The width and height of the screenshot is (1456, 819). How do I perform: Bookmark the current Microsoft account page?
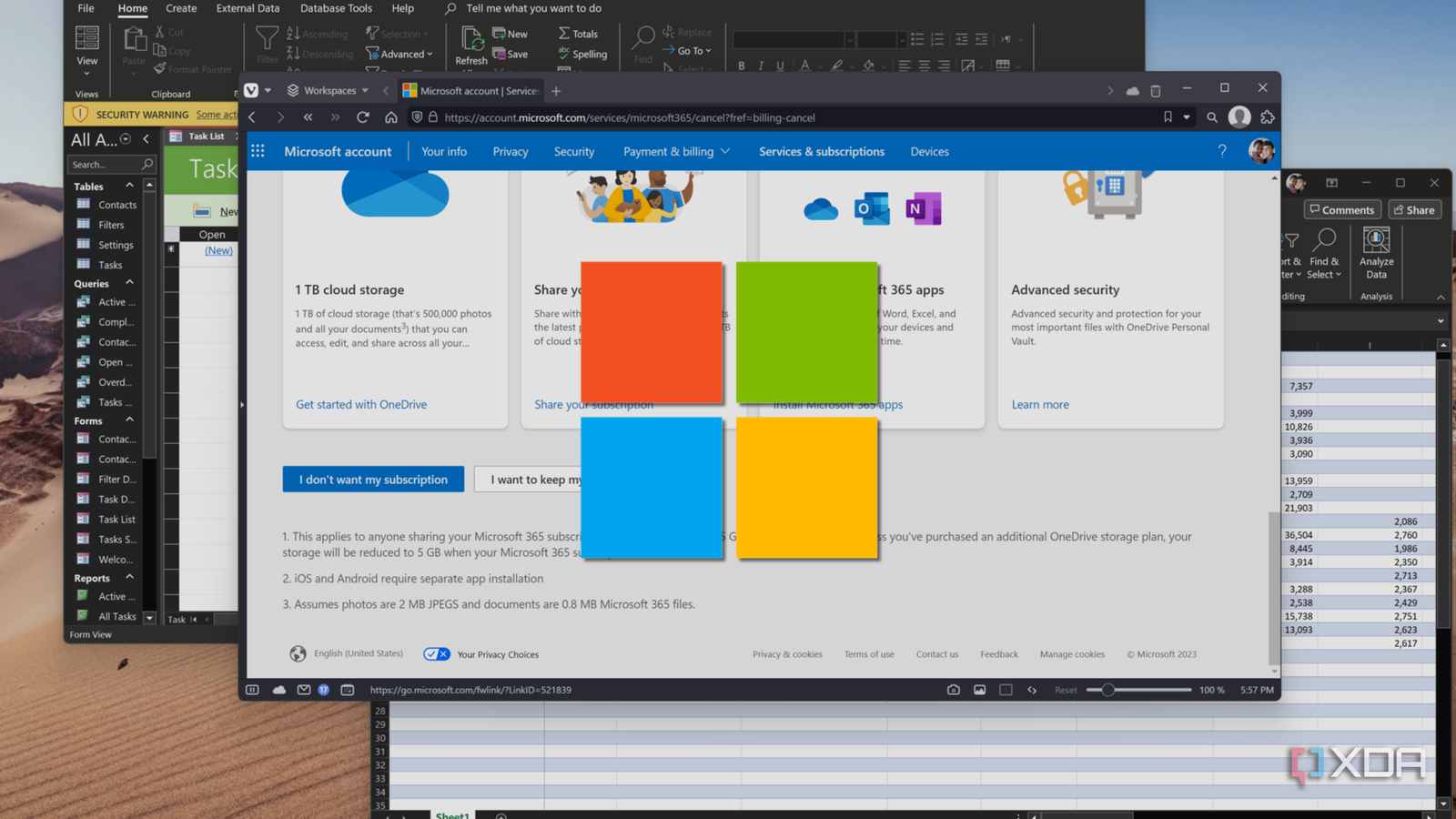(x=1168, y=117)
